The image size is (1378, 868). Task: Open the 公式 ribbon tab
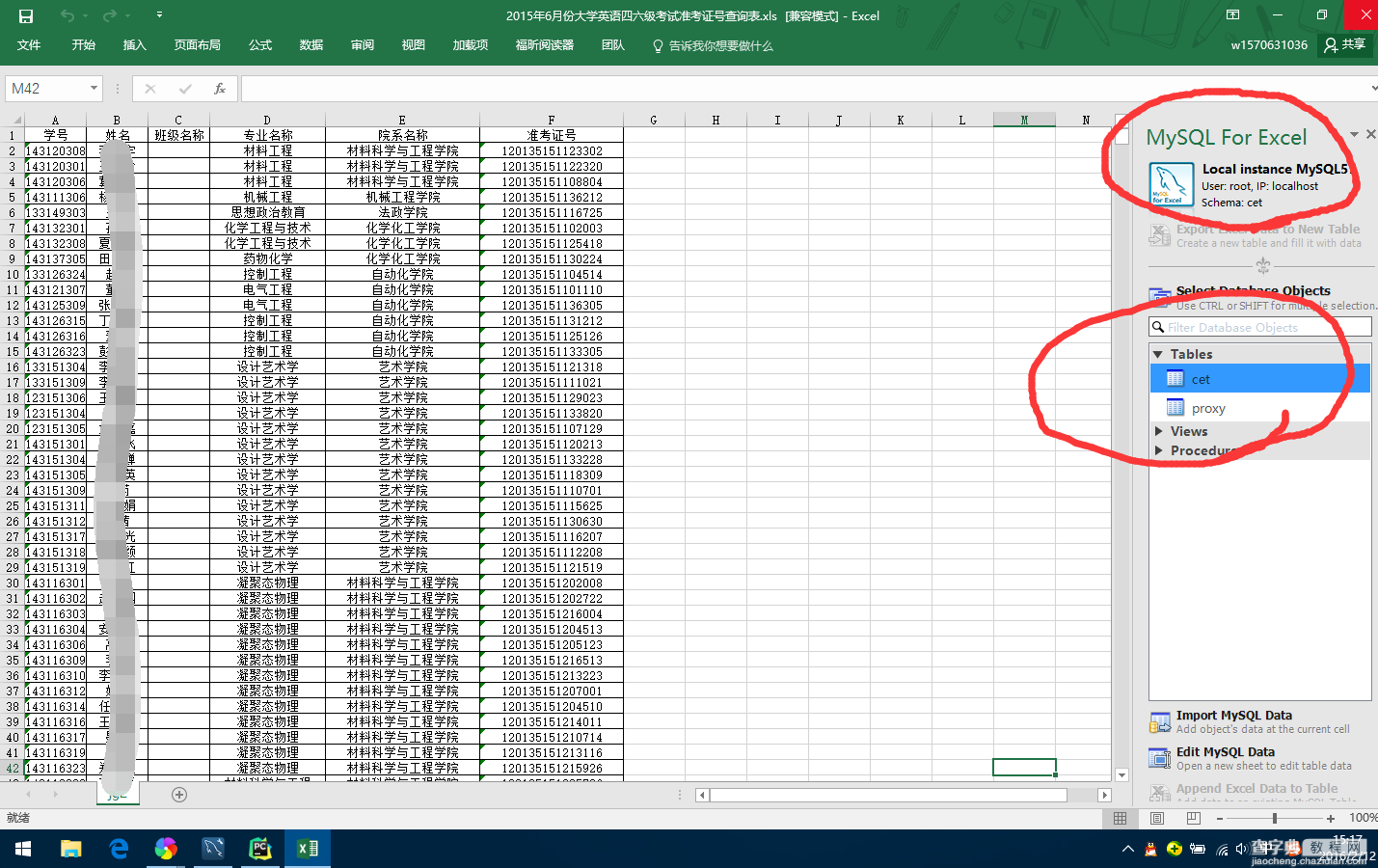(260, 45)
